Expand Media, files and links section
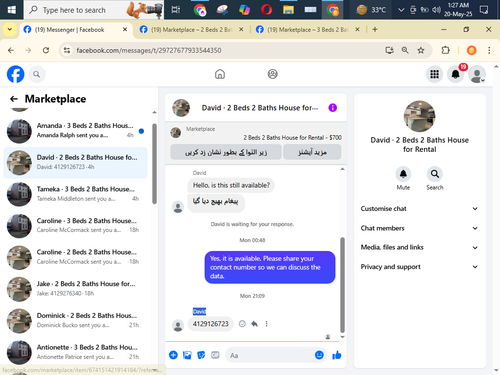Viewport: 500px width, 375px height. click(419, 247)
